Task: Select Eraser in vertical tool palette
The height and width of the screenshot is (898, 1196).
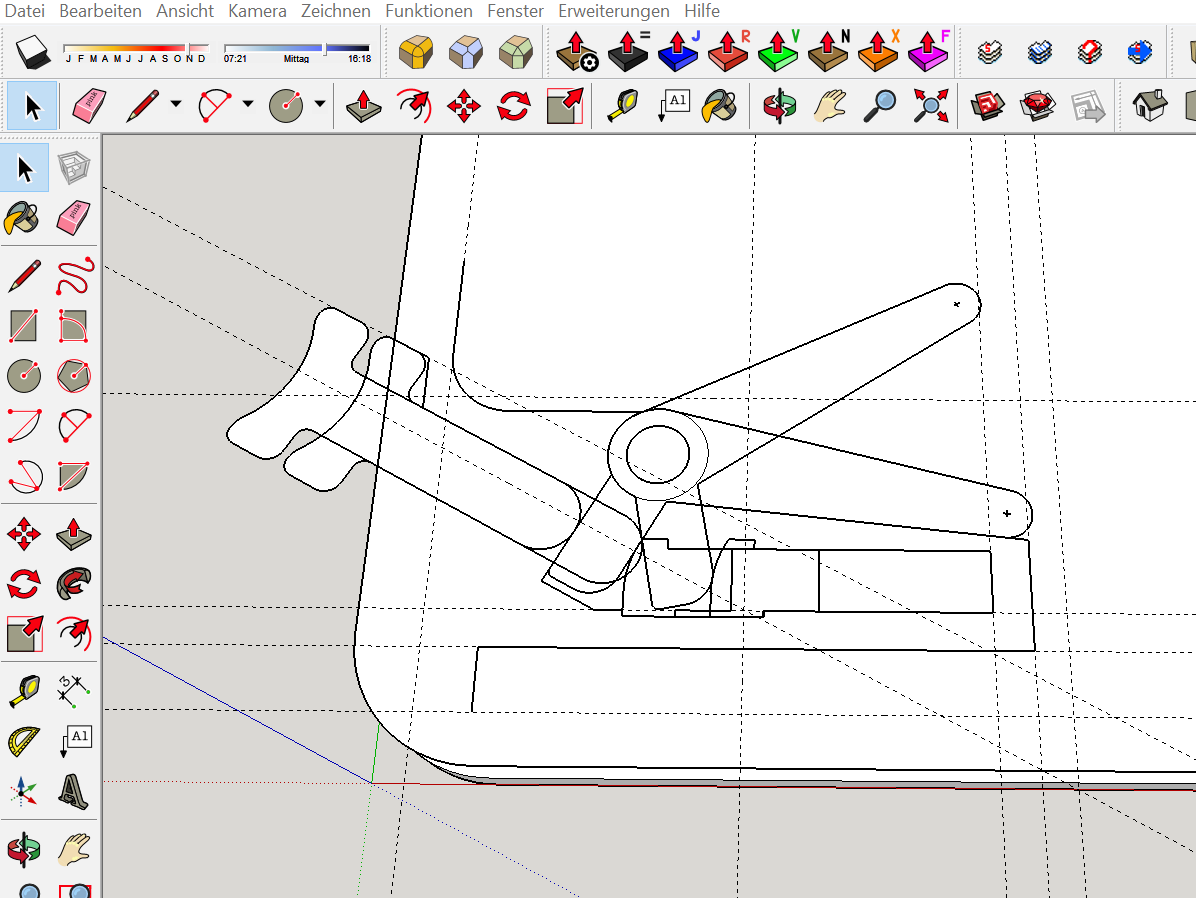Action: click(74, 218)
